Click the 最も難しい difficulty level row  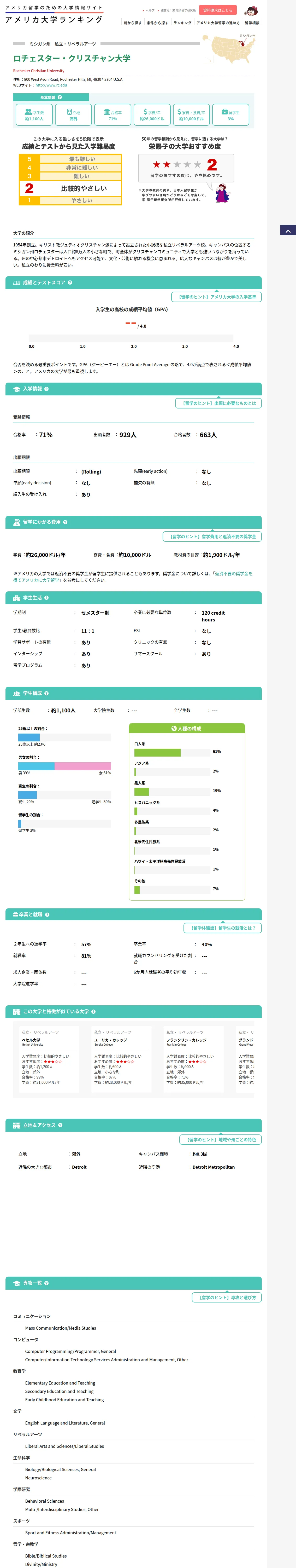[70, 159]
